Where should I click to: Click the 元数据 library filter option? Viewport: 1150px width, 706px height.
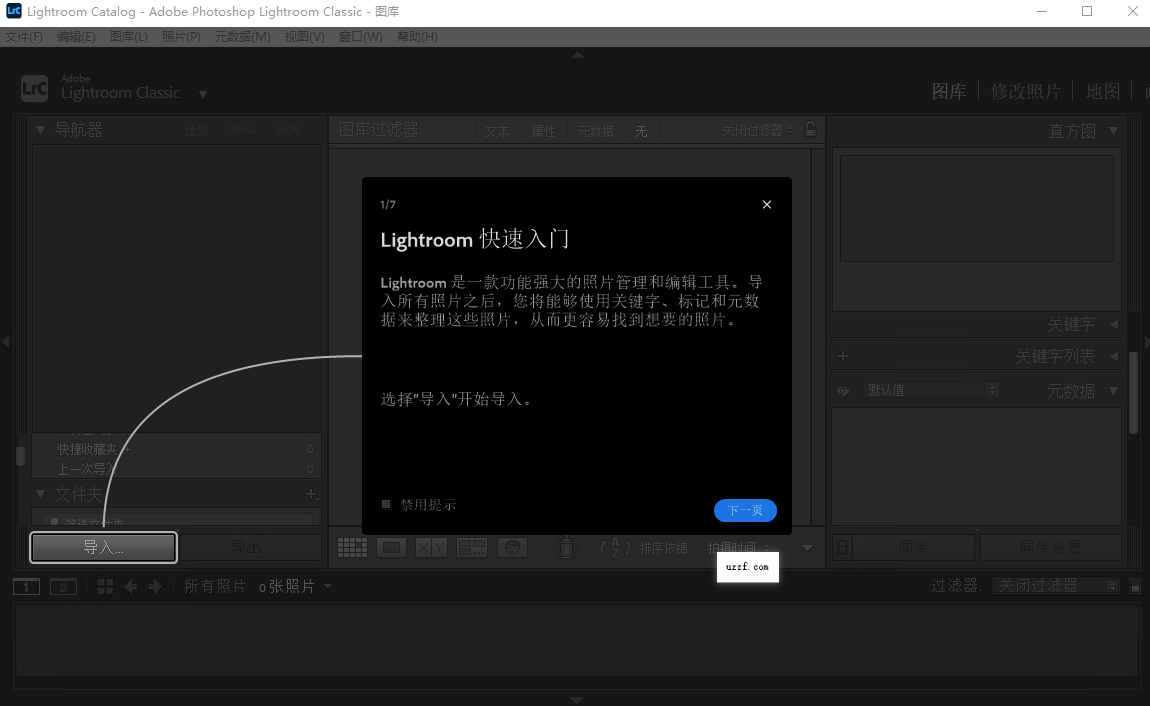pos(594,130)
